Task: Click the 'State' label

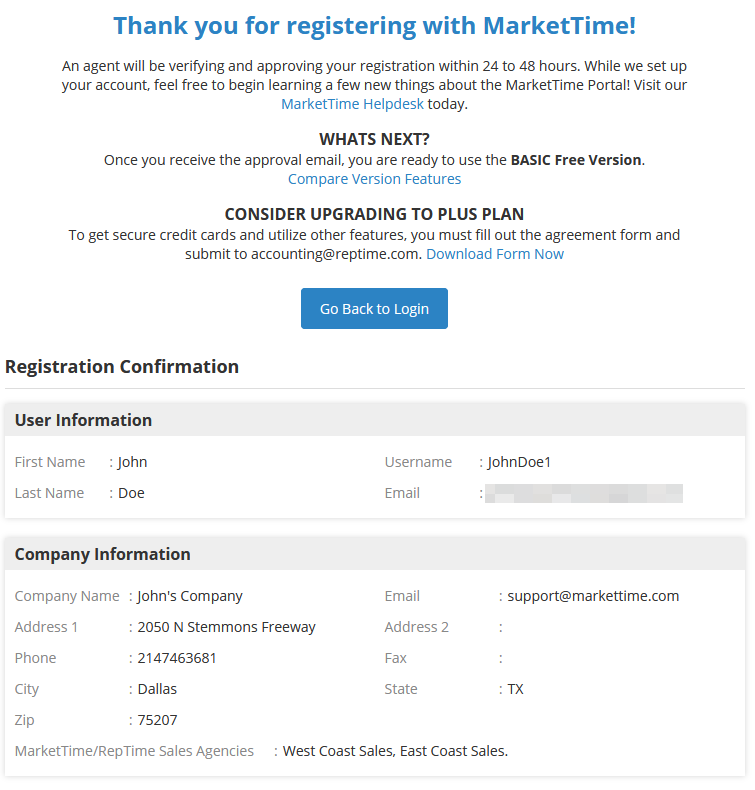Action: [401, 689]
